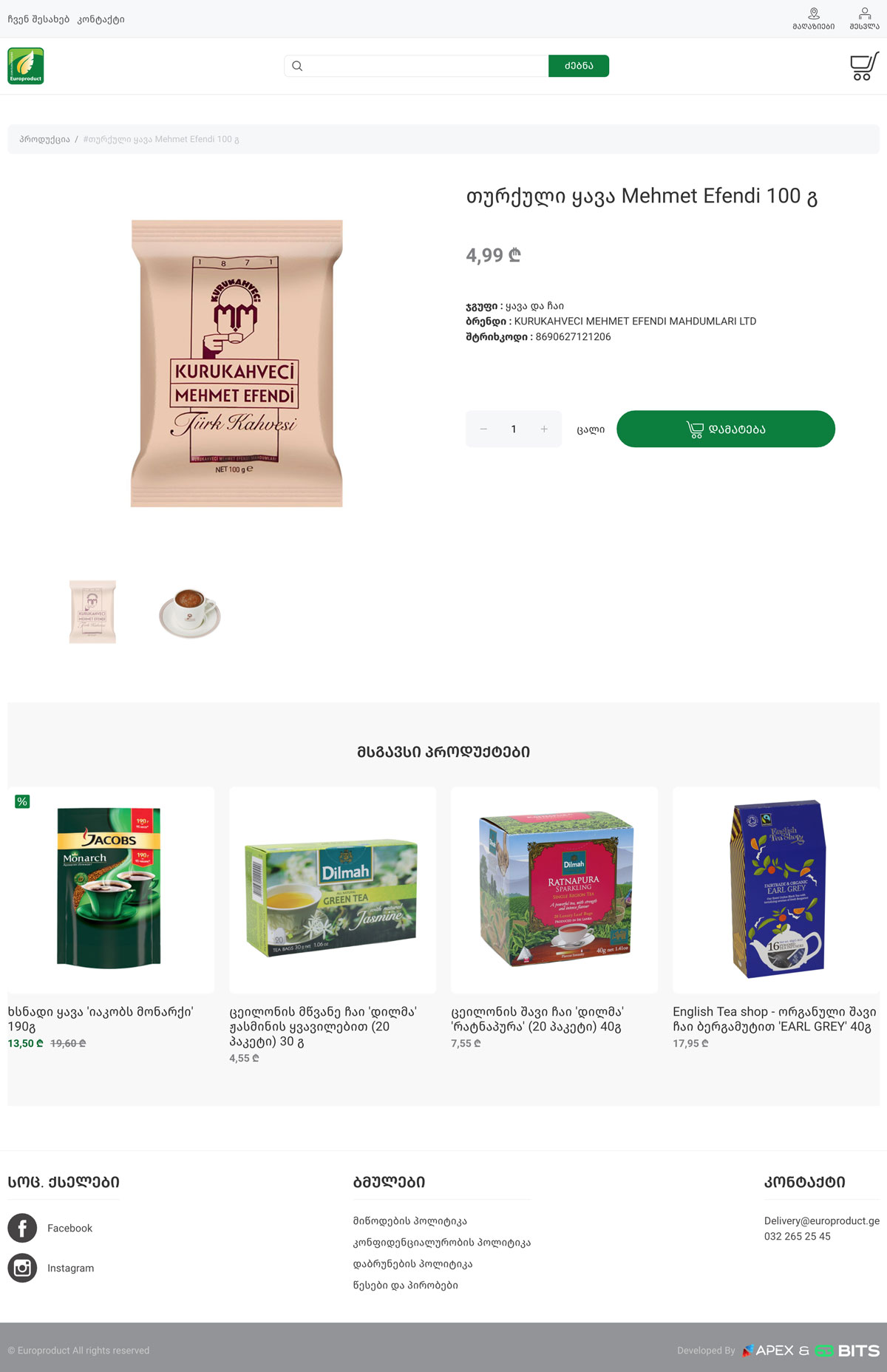Select the coffee cup thumbnail image
This screenshot has height=1372, width=887.
(x=190, y=613)
